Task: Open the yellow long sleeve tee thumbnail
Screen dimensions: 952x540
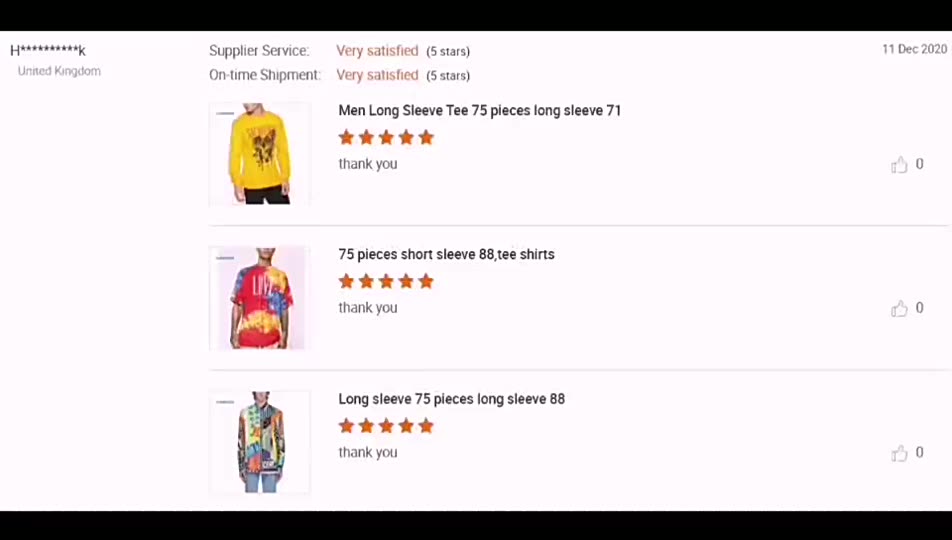Action: click(x=260, y=154)
